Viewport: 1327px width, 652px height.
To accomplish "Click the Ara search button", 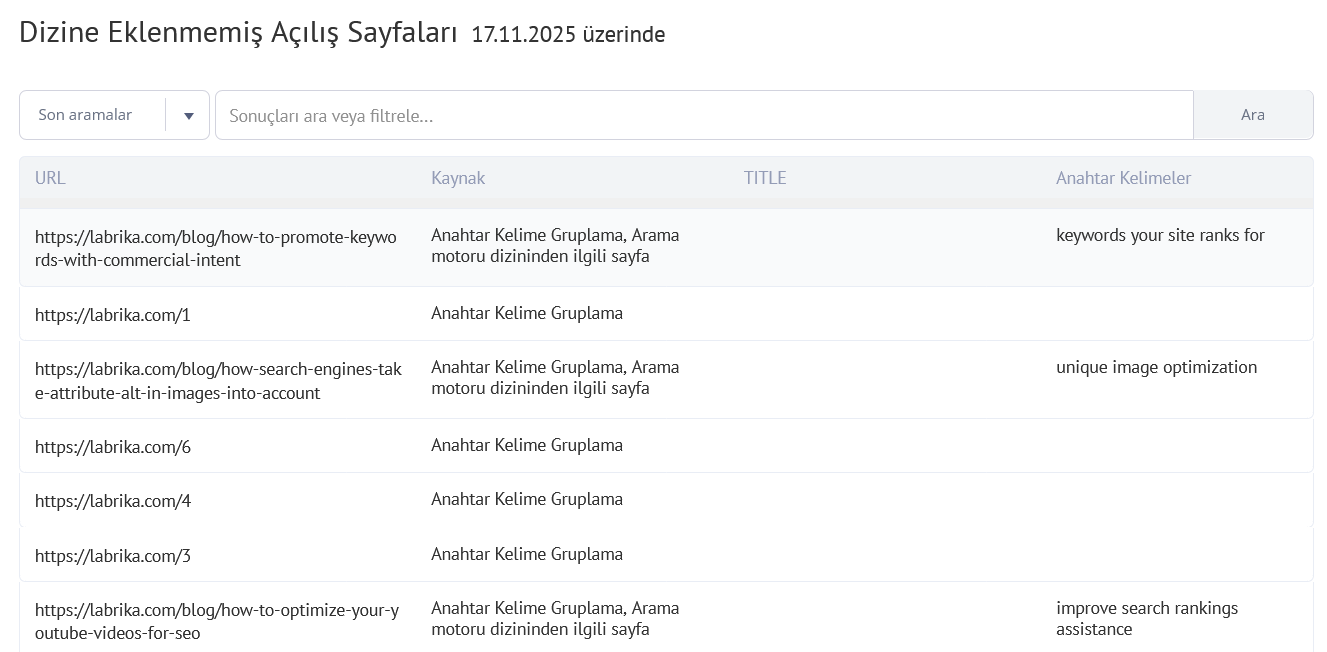I will (1253, 114).
